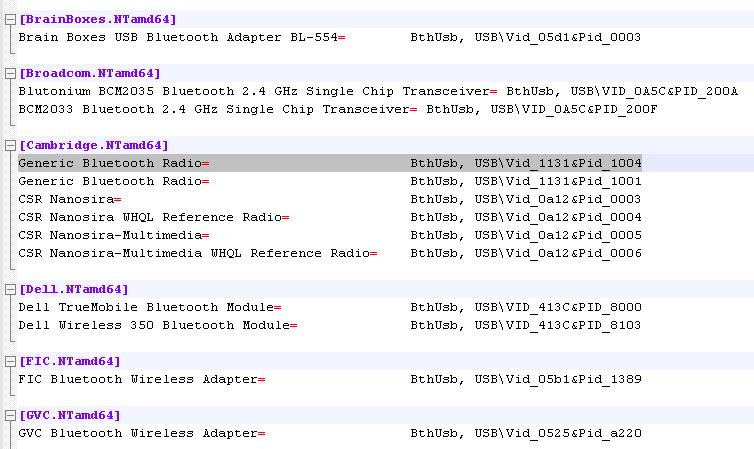Click the [Cambridge.NTamd64] section header text

(94, 145)
